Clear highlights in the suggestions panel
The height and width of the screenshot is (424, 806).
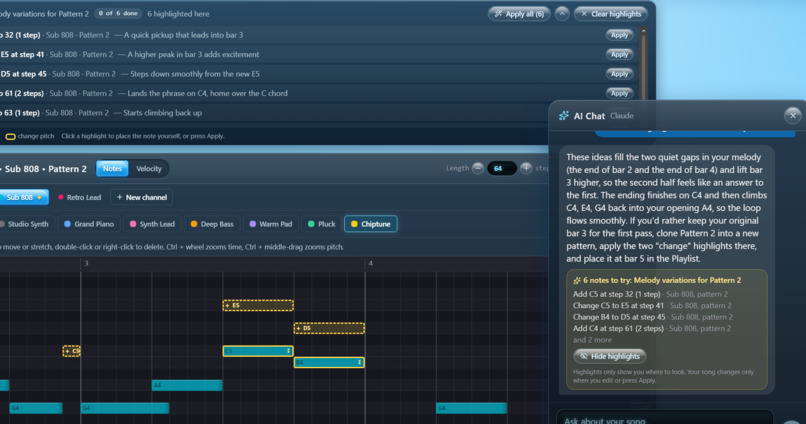611,14
